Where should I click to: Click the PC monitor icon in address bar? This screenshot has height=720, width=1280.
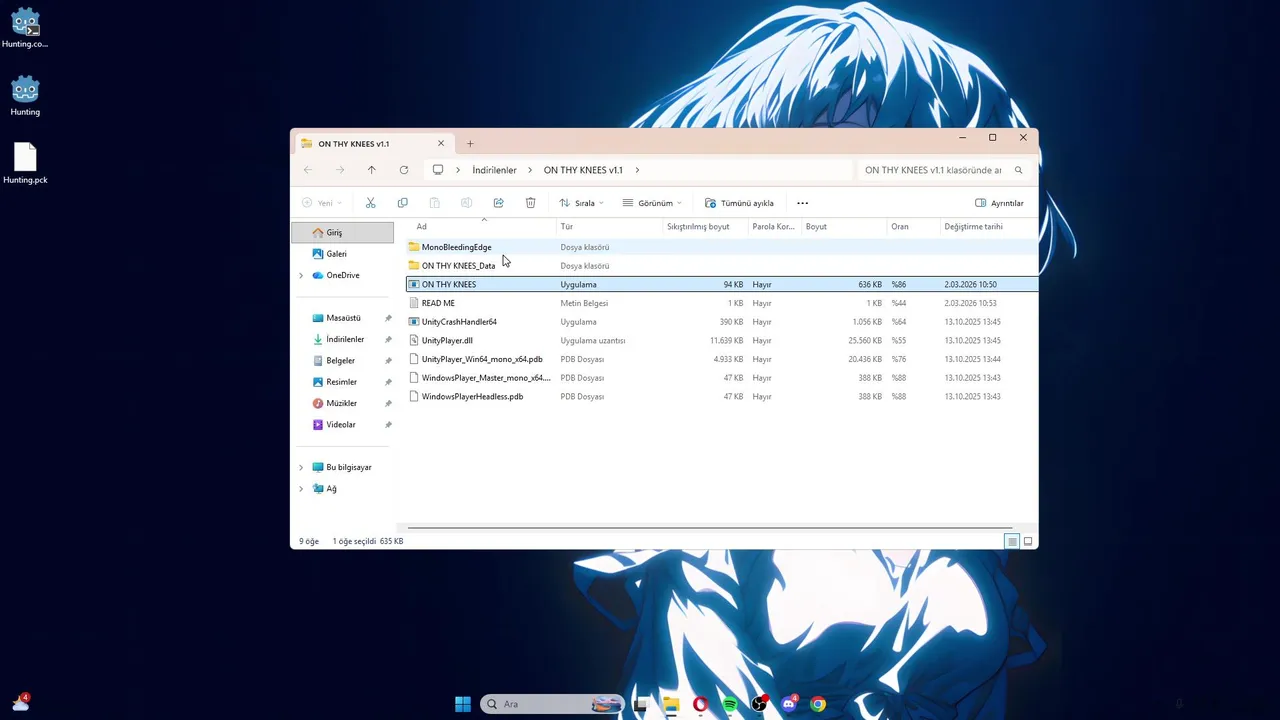[438, 170]
